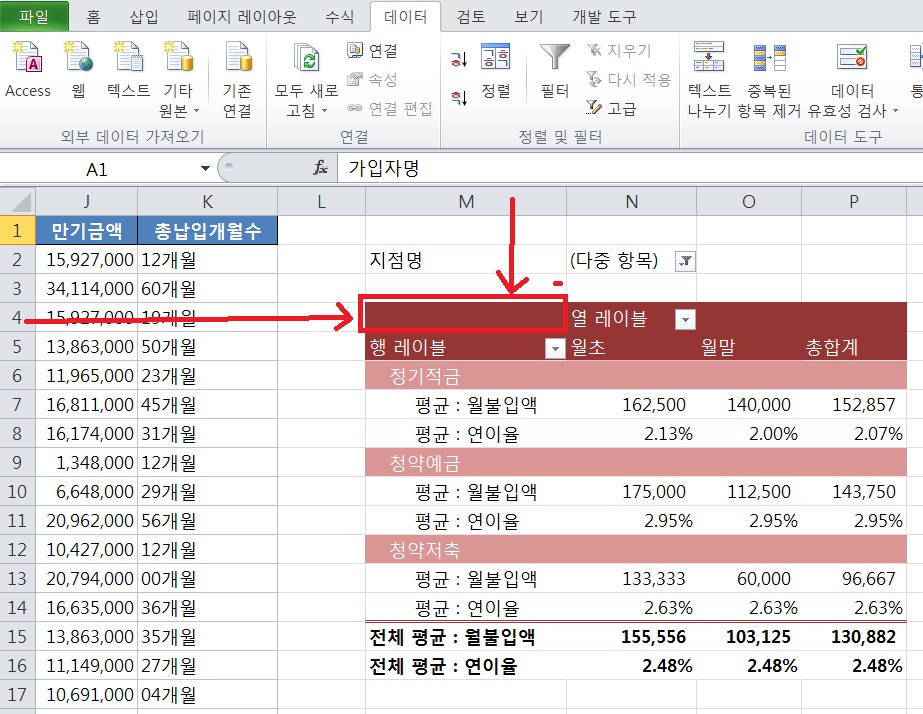Click the text import icon
The width and height of the screenshot is (923, 714).
pos(128,60)
